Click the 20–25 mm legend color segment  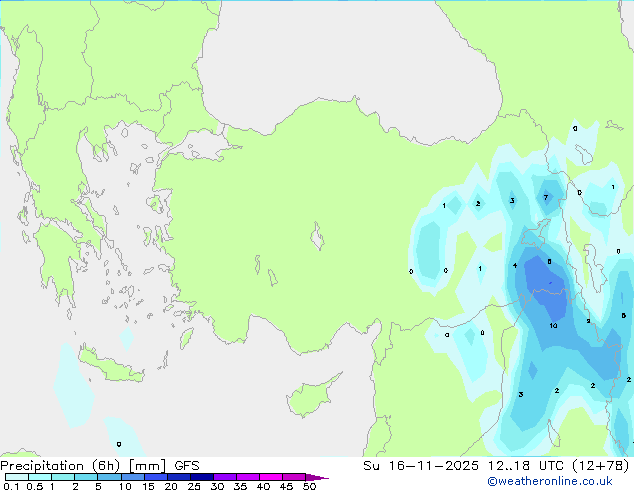(x=179, y=477)
